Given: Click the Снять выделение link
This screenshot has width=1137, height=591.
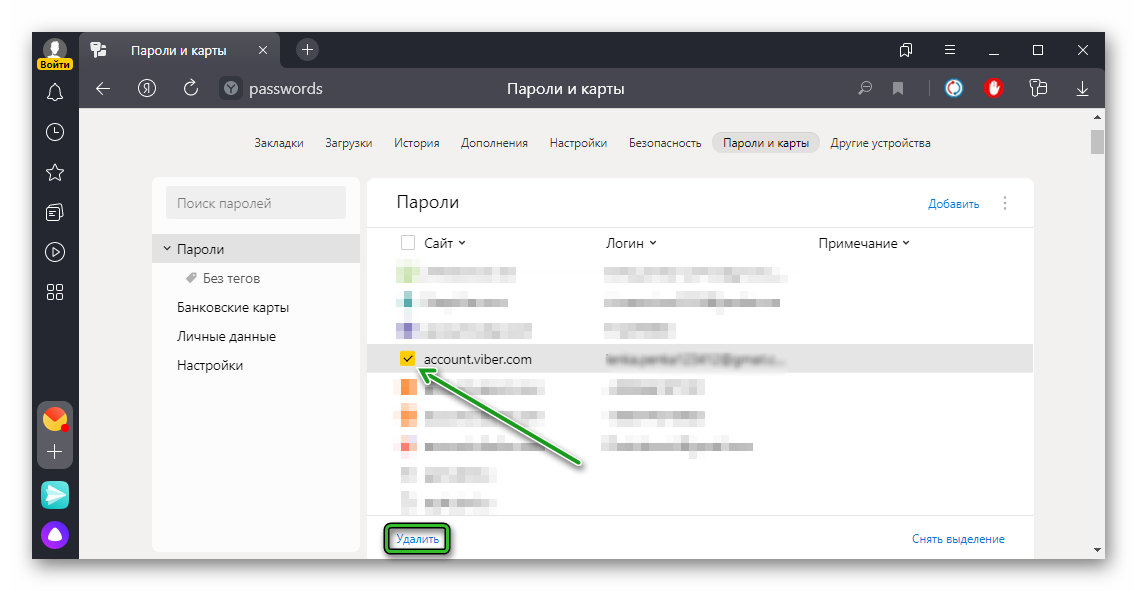Looking at the screenshot, I should [x=958, y=539].
